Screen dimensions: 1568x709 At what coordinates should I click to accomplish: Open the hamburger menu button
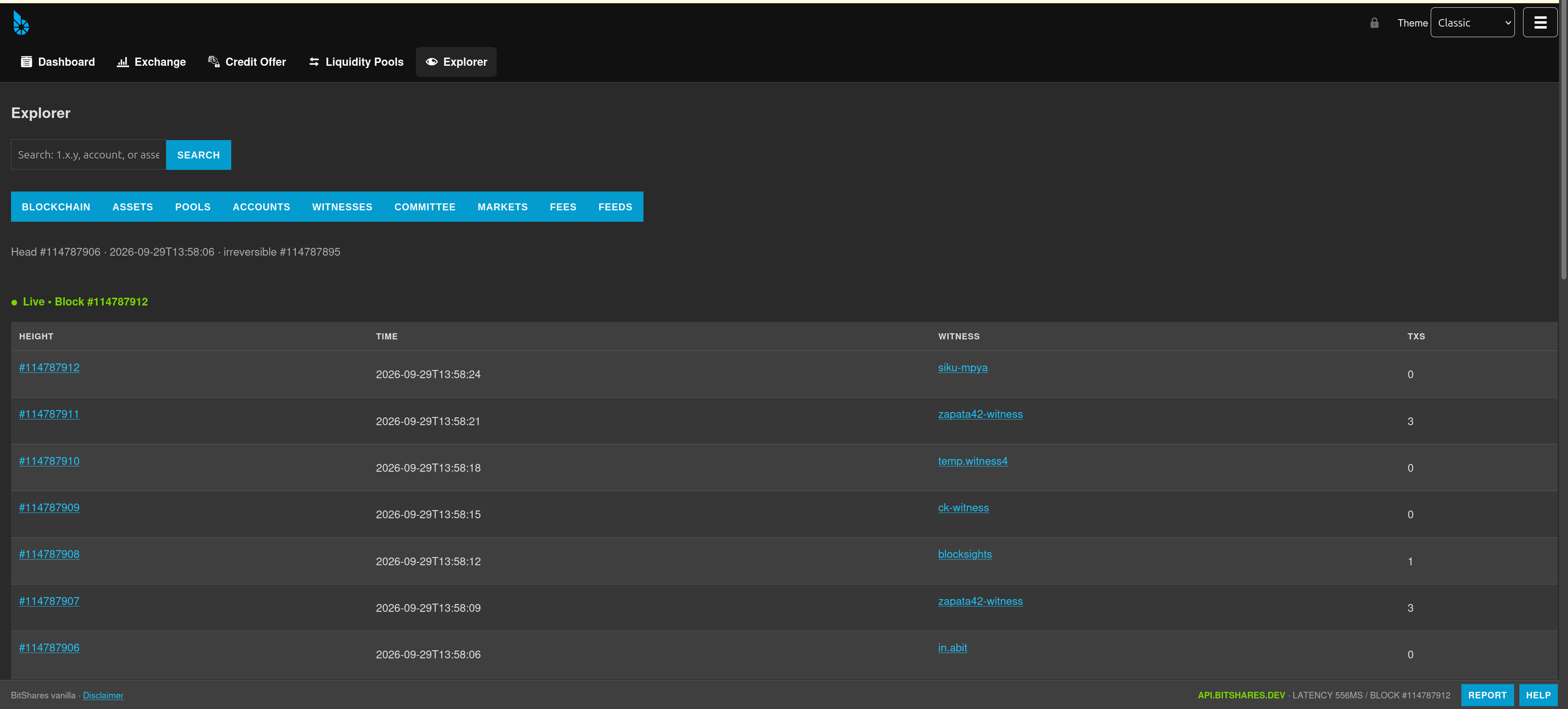1540,22
